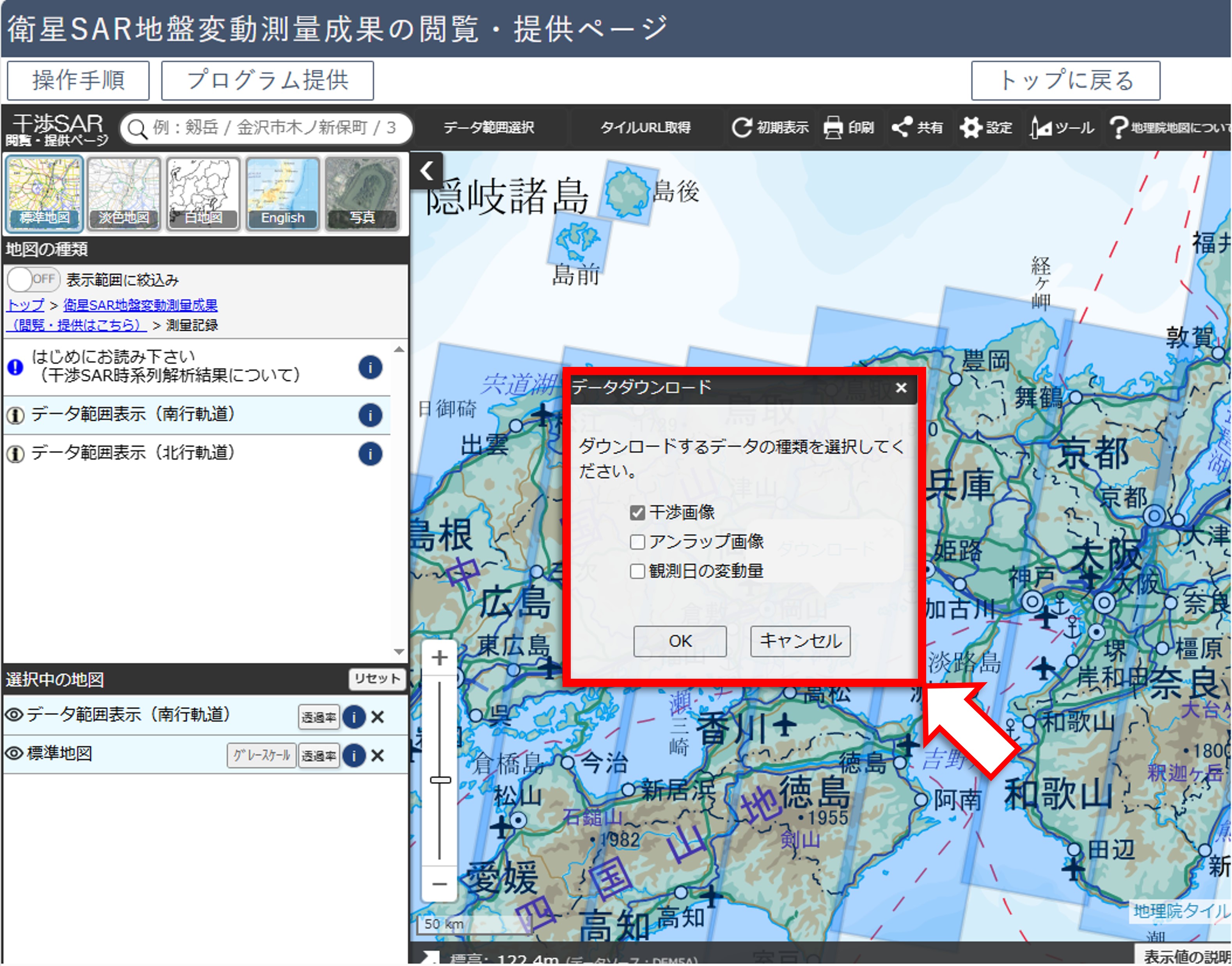Viewport: 1232px width, 966px height.
Task: Check the アンラップ画像 checkbox
Action: (637, 542)
